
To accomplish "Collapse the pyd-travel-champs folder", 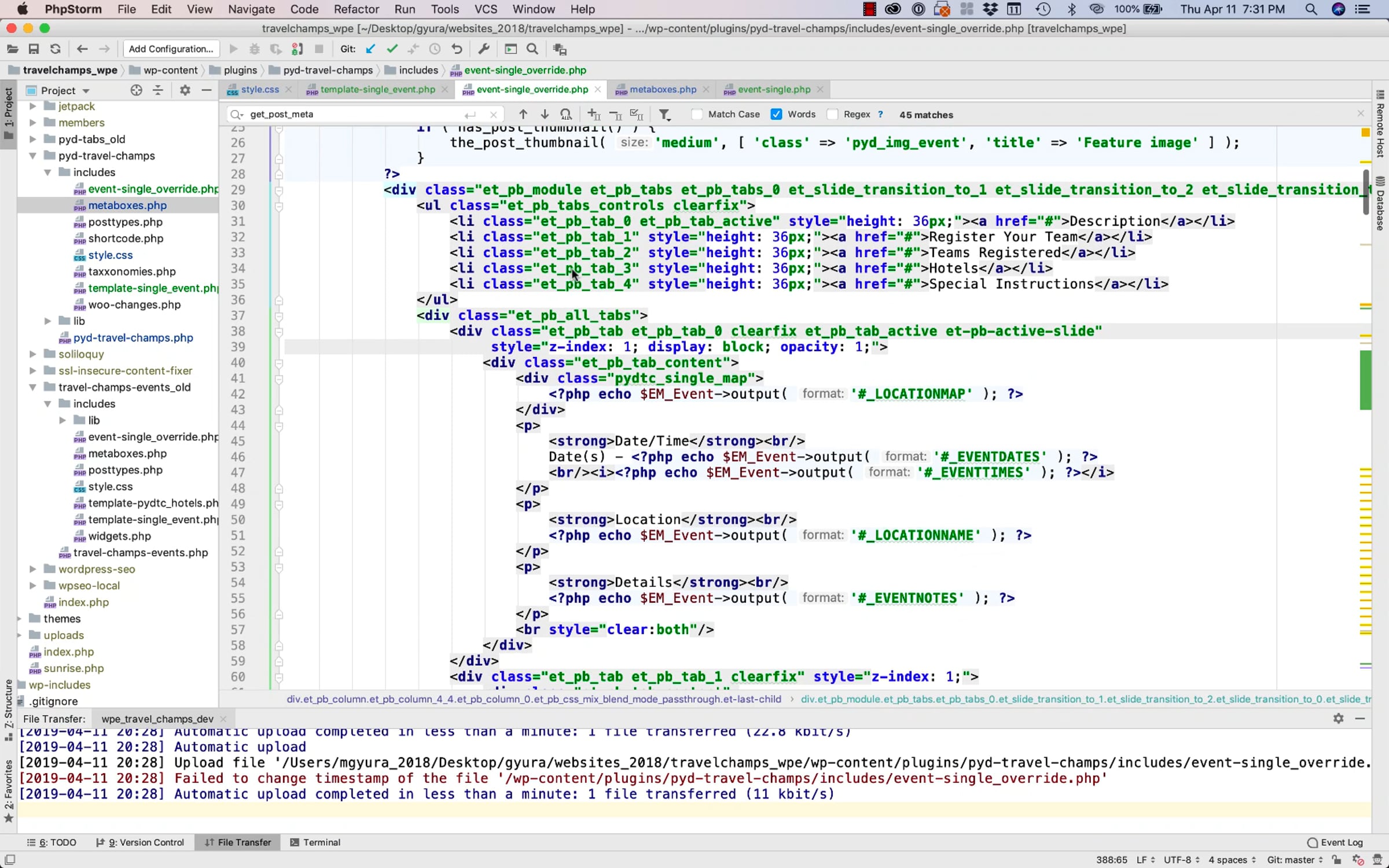I will [33, 156].
